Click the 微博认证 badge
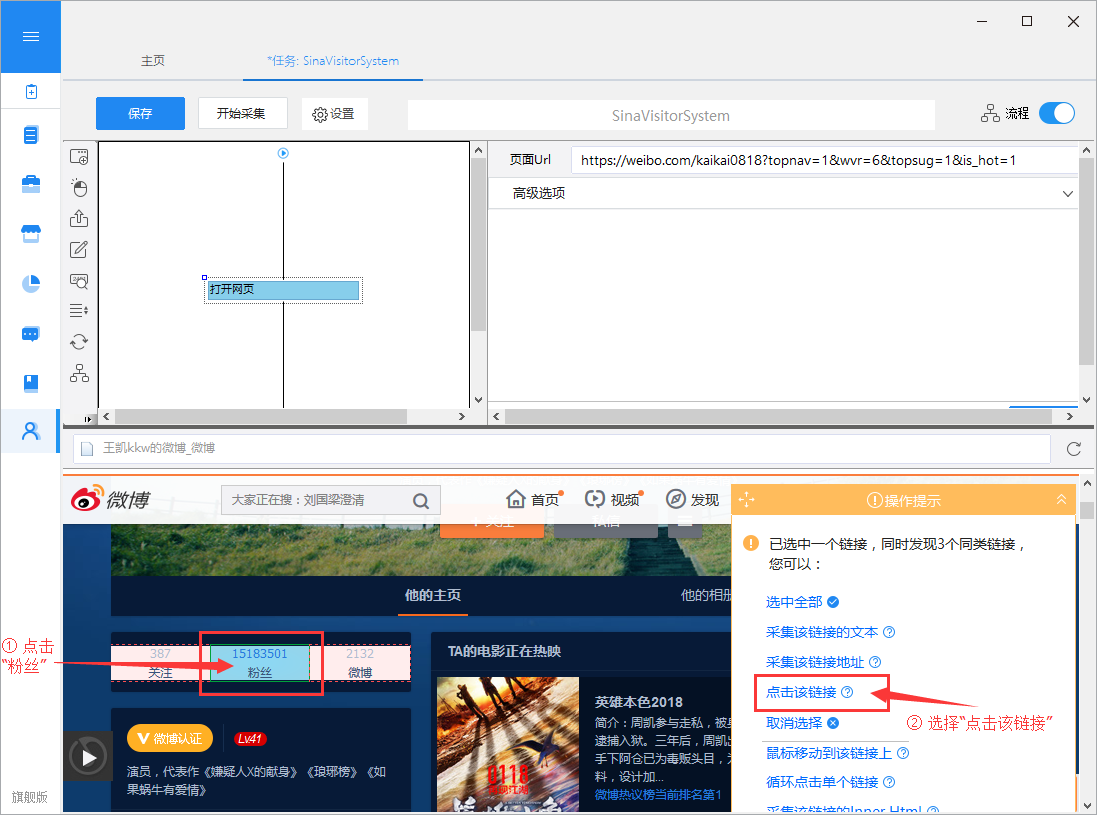This screenshot has height=815, width=1097. click(x=170, y=738)
